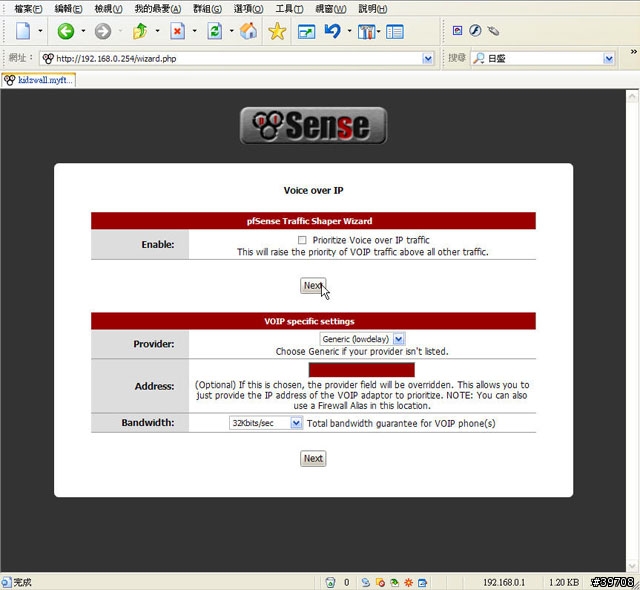Click the page scrollbar down arrow
Screen dimensions: 640x590
coord(632,566)
